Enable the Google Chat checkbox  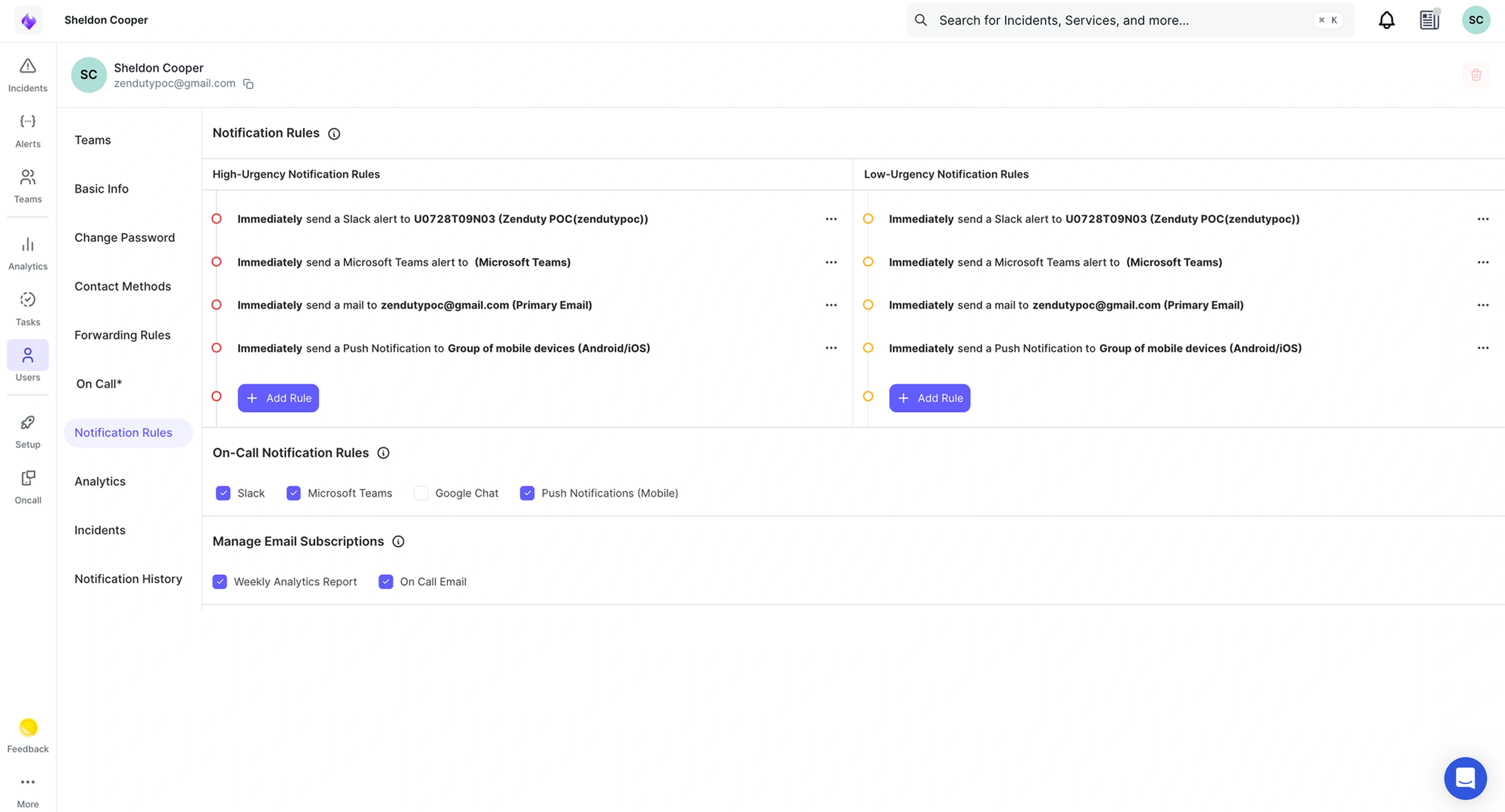click(x=421, y=493)
